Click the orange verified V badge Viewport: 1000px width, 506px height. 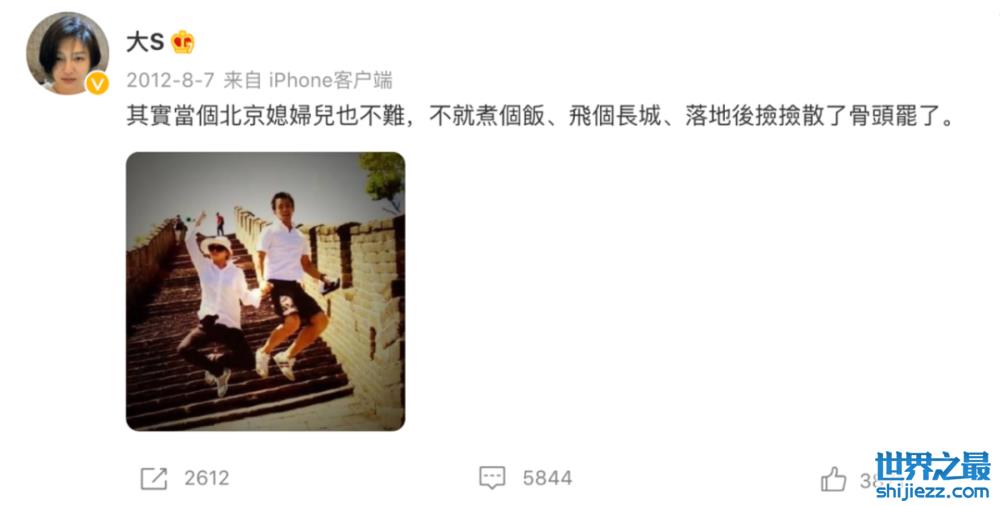pos(98,83)
